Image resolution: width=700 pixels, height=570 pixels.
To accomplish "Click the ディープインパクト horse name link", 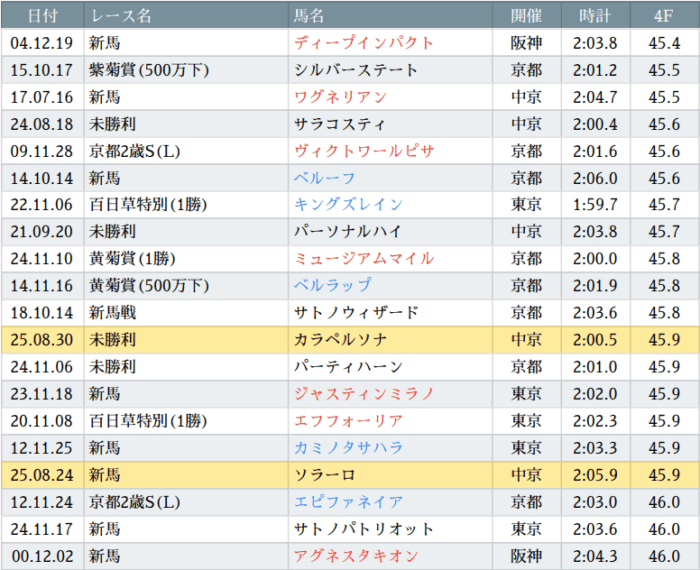I will (364, 43).
